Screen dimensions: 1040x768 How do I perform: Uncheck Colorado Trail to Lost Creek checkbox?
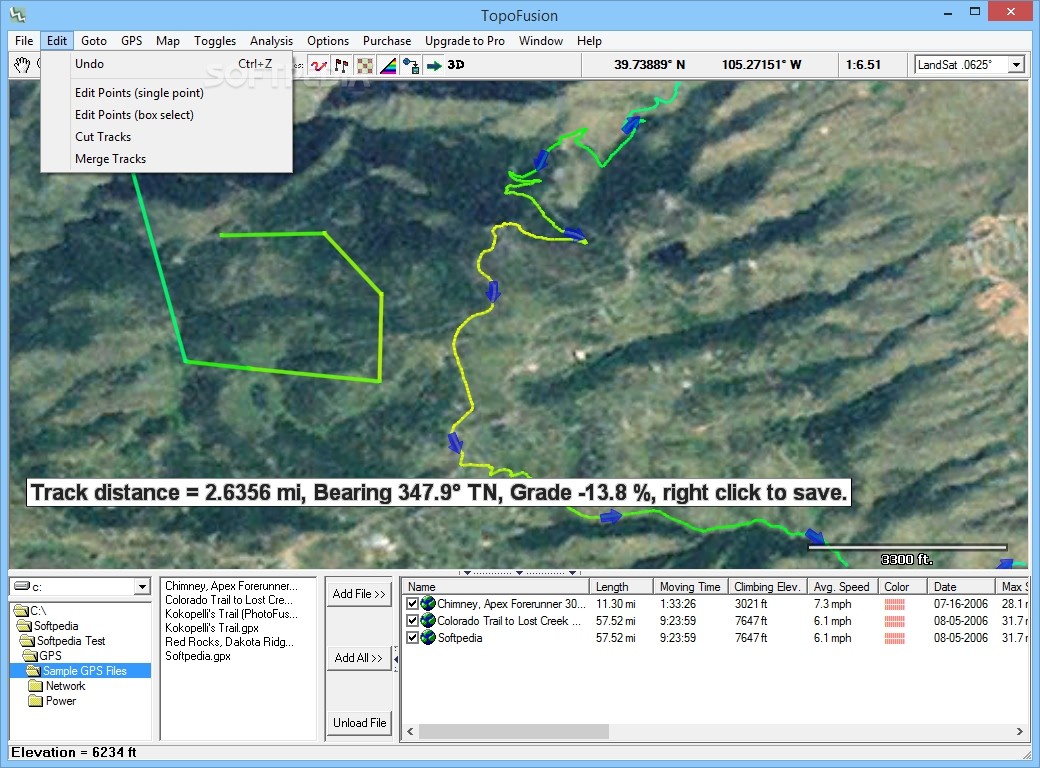(412, 621)
